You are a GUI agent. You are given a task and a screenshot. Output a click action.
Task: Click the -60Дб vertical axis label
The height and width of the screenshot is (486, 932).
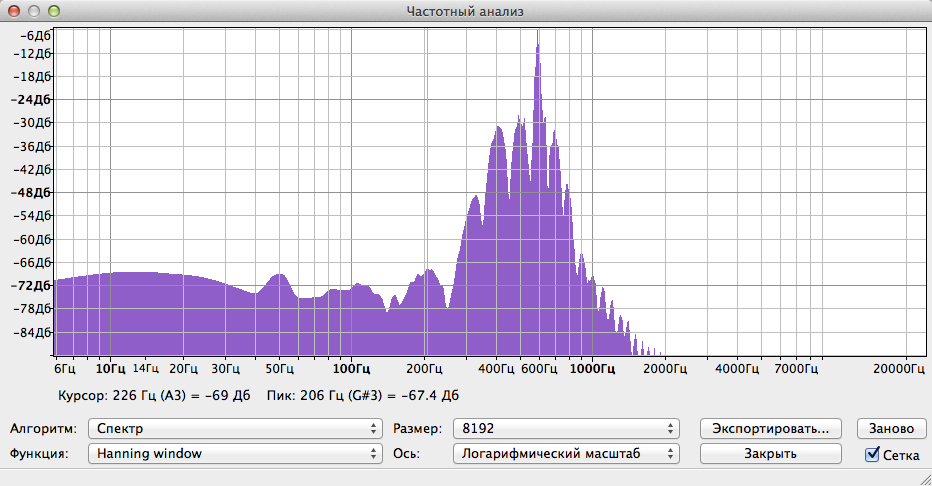[x=32, y=239]
